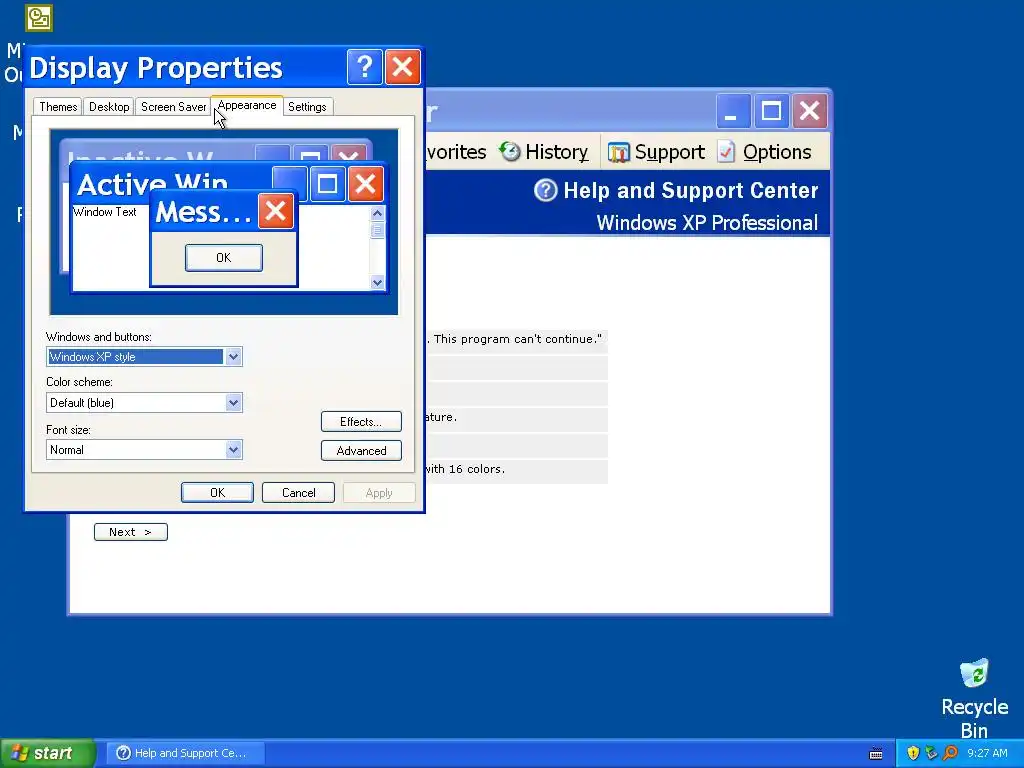
Task: Click the Help and Support Center question icon
Action: click(x=545, y=190)
